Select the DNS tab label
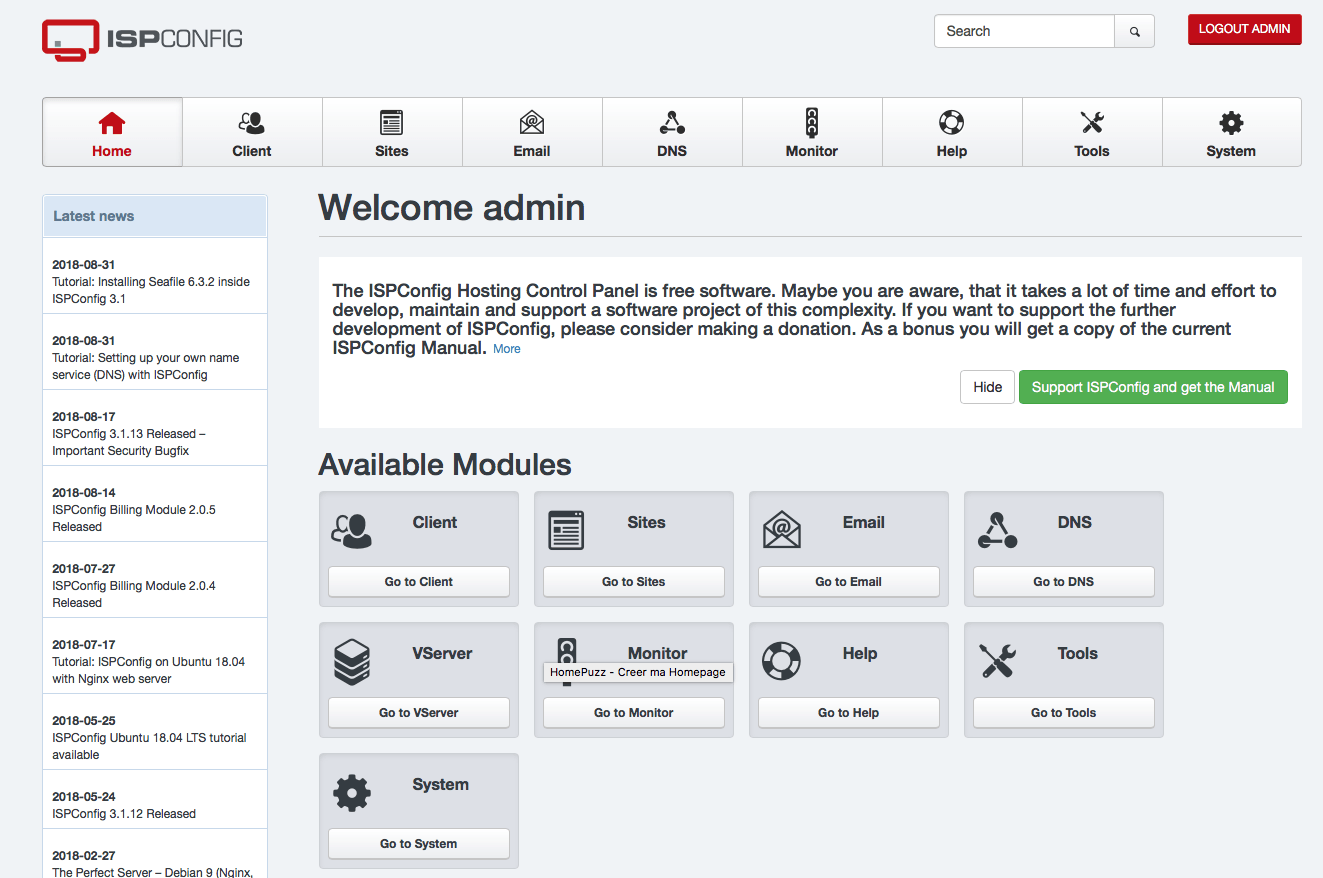1323x878 pixels. pyautogui.click(x=672, y=151)
